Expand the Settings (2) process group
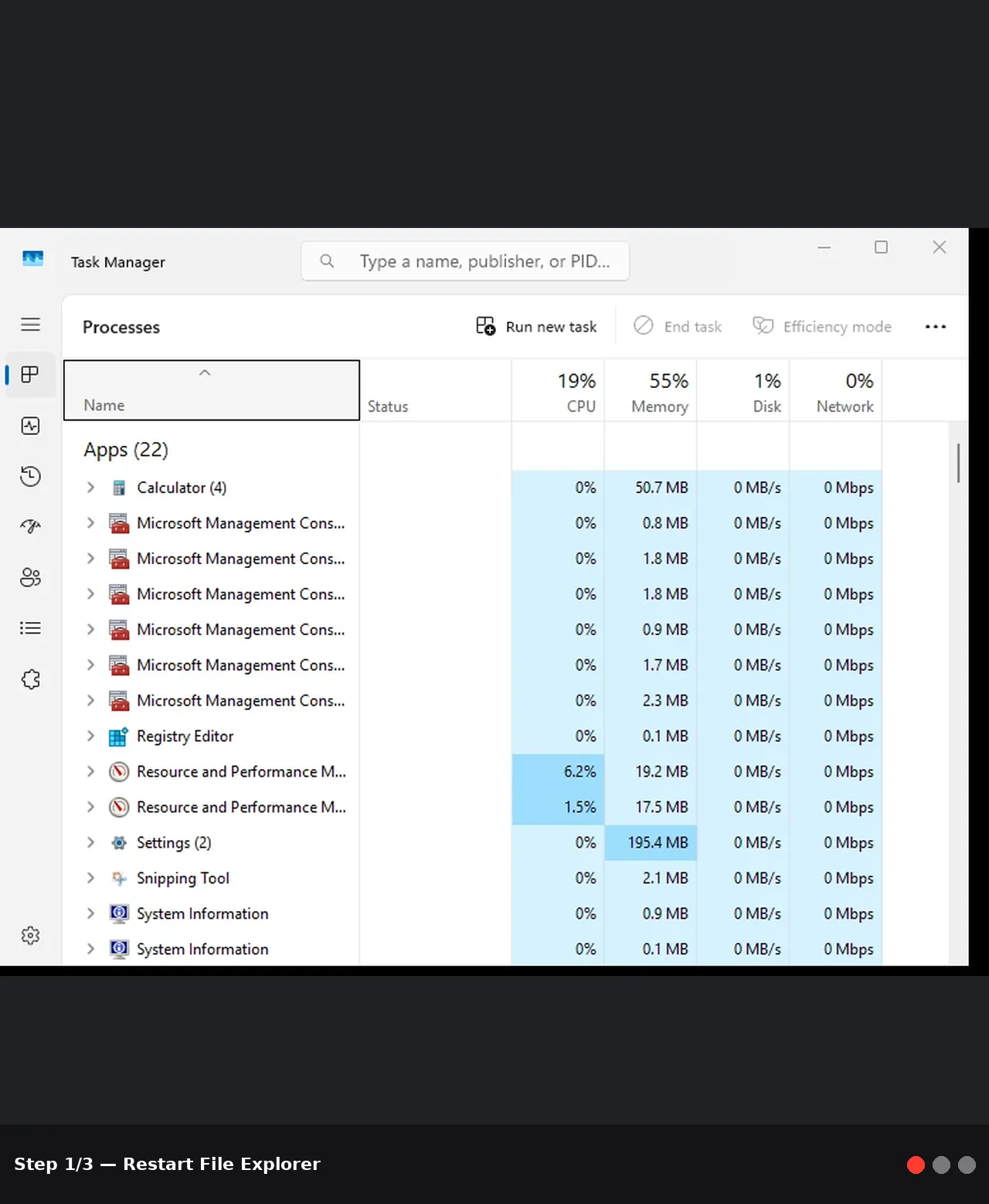Viewport: 989px width, 1204px height. pos(90,842)
